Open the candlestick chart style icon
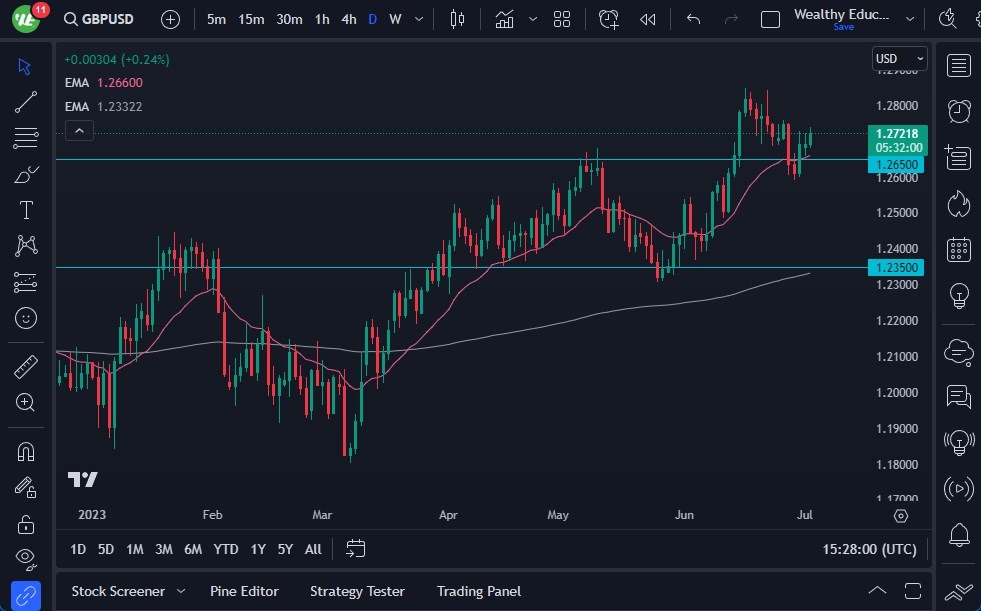981x611 pixels. click(x=458, y=19)
